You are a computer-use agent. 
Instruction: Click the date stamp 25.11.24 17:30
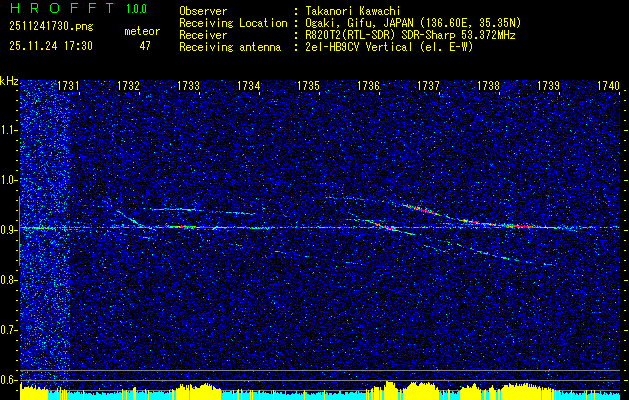pyautogui.click(x=51, y=46)
